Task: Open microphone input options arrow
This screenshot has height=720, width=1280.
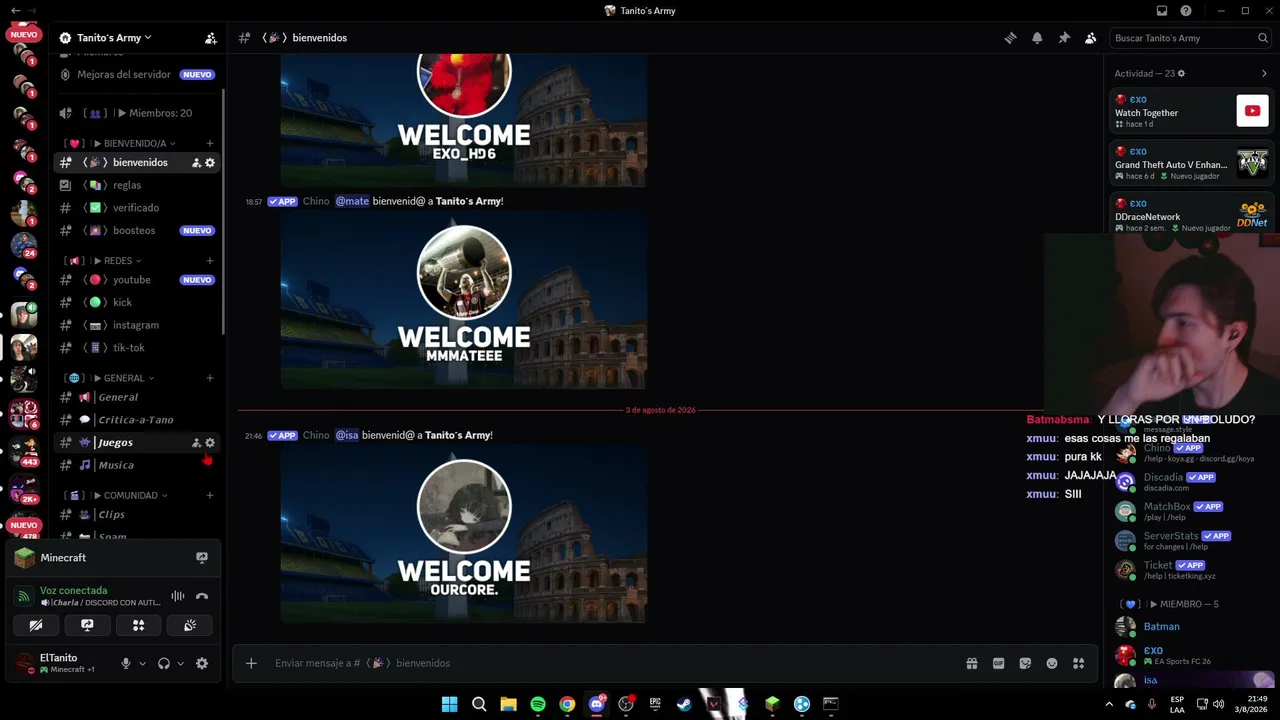Action: click(x=142, y=663)
